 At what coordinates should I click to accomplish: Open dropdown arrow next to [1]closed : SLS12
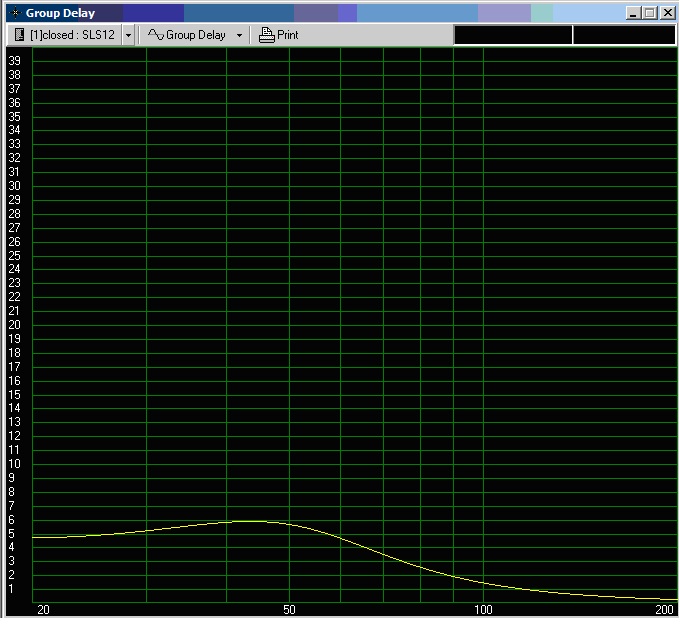[128, 35]
